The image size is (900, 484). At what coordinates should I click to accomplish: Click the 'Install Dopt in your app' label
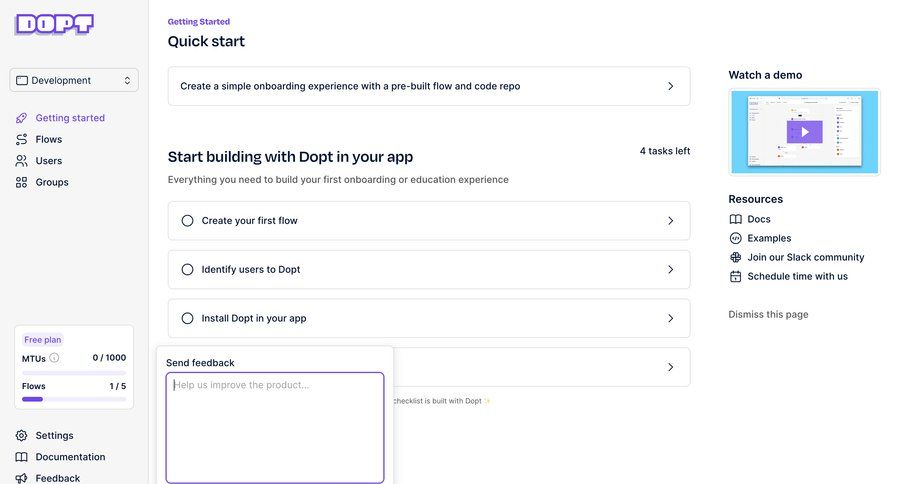(254, 318)
